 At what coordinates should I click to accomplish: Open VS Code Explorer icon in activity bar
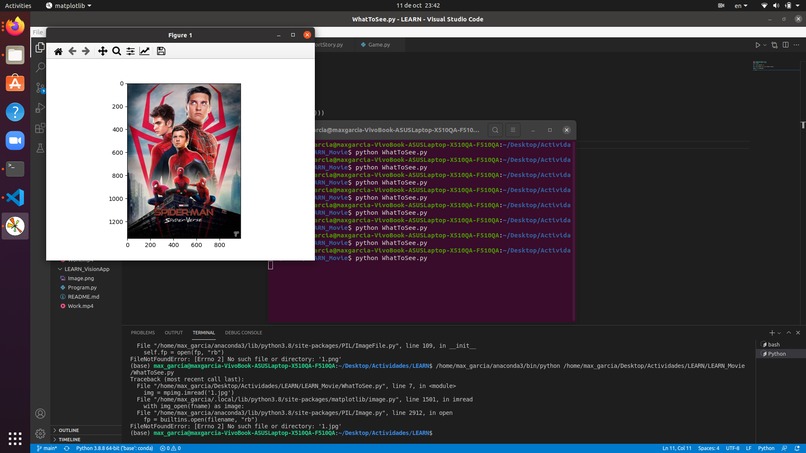(x=40, y=47)
